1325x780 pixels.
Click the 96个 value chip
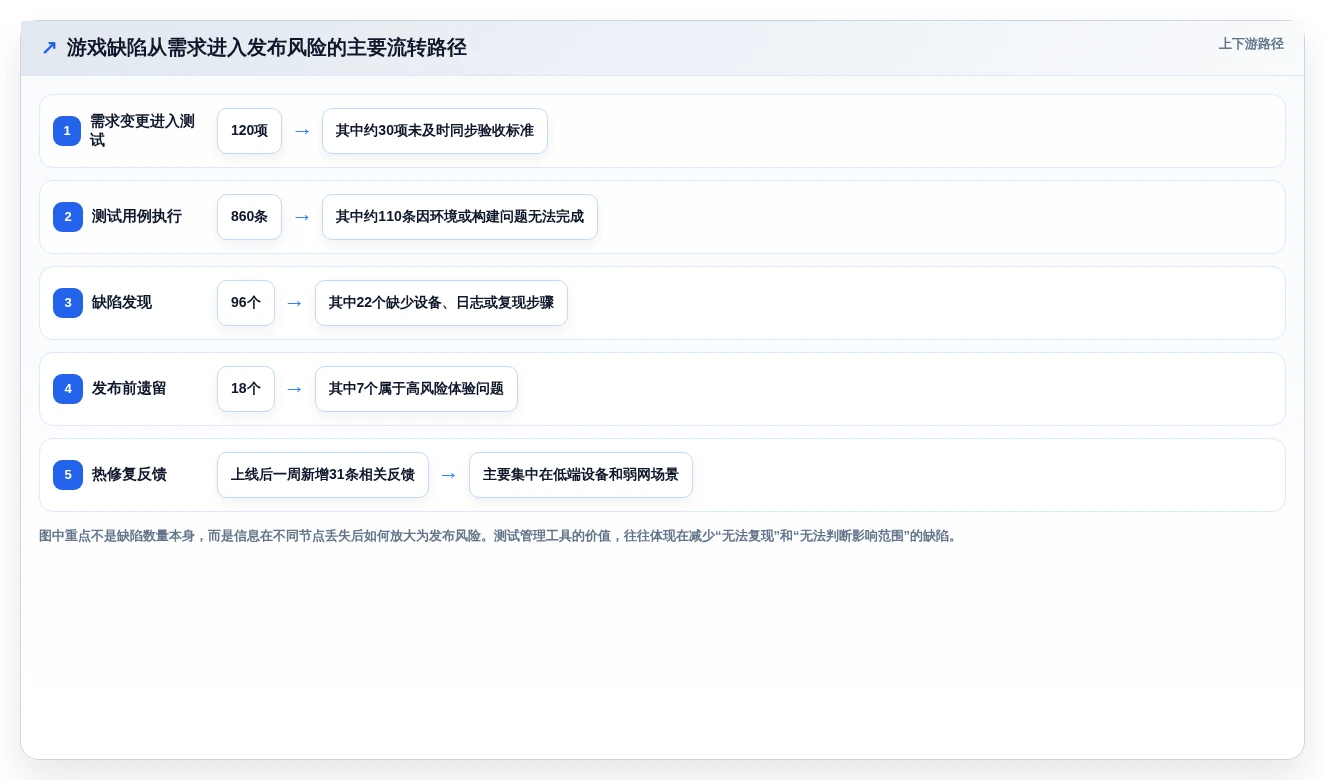[x=246, y=303]
